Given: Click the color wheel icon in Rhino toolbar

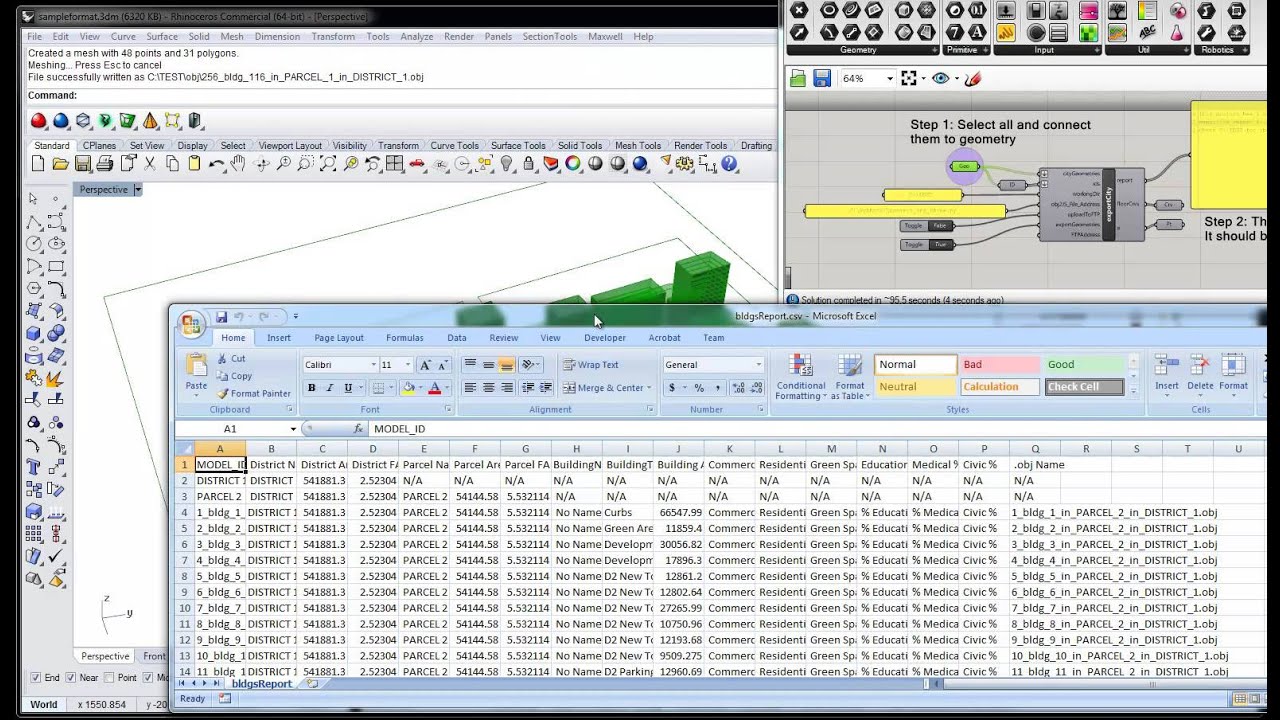Looking at the screenshot, I should (x=573, y=164).
